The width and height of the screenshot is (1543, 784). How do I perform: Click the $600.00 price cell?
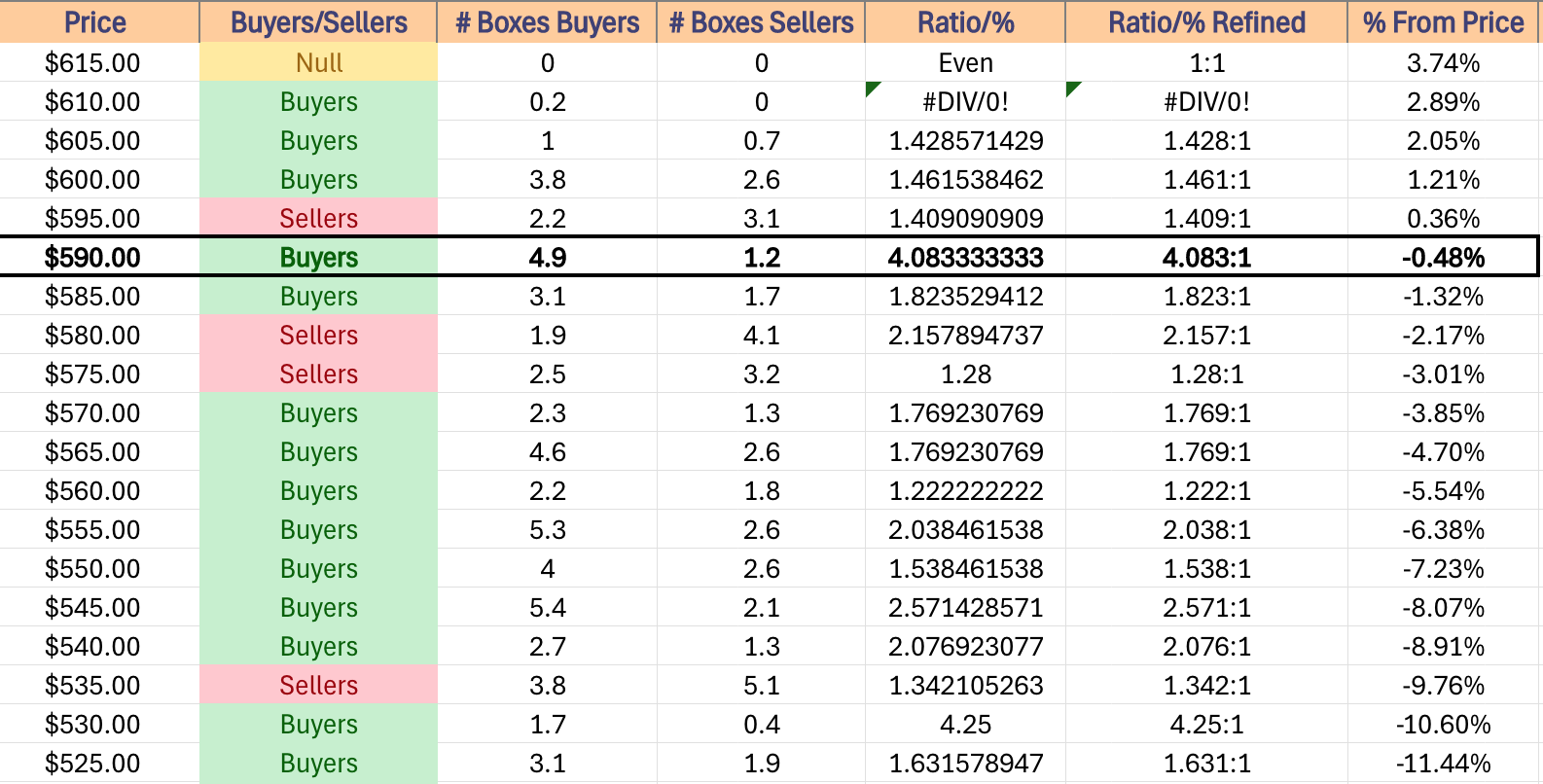(x=99, y=179)
